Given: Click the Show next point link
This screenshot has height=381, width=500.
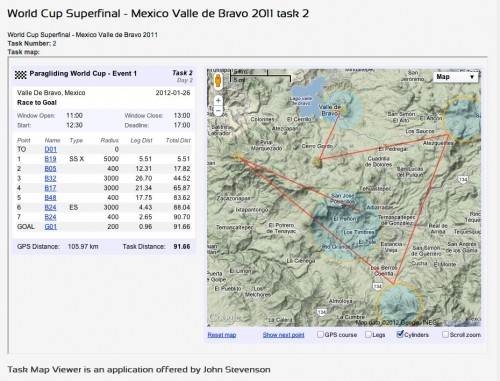Looking at the screenshot, I should coord(283,335).
